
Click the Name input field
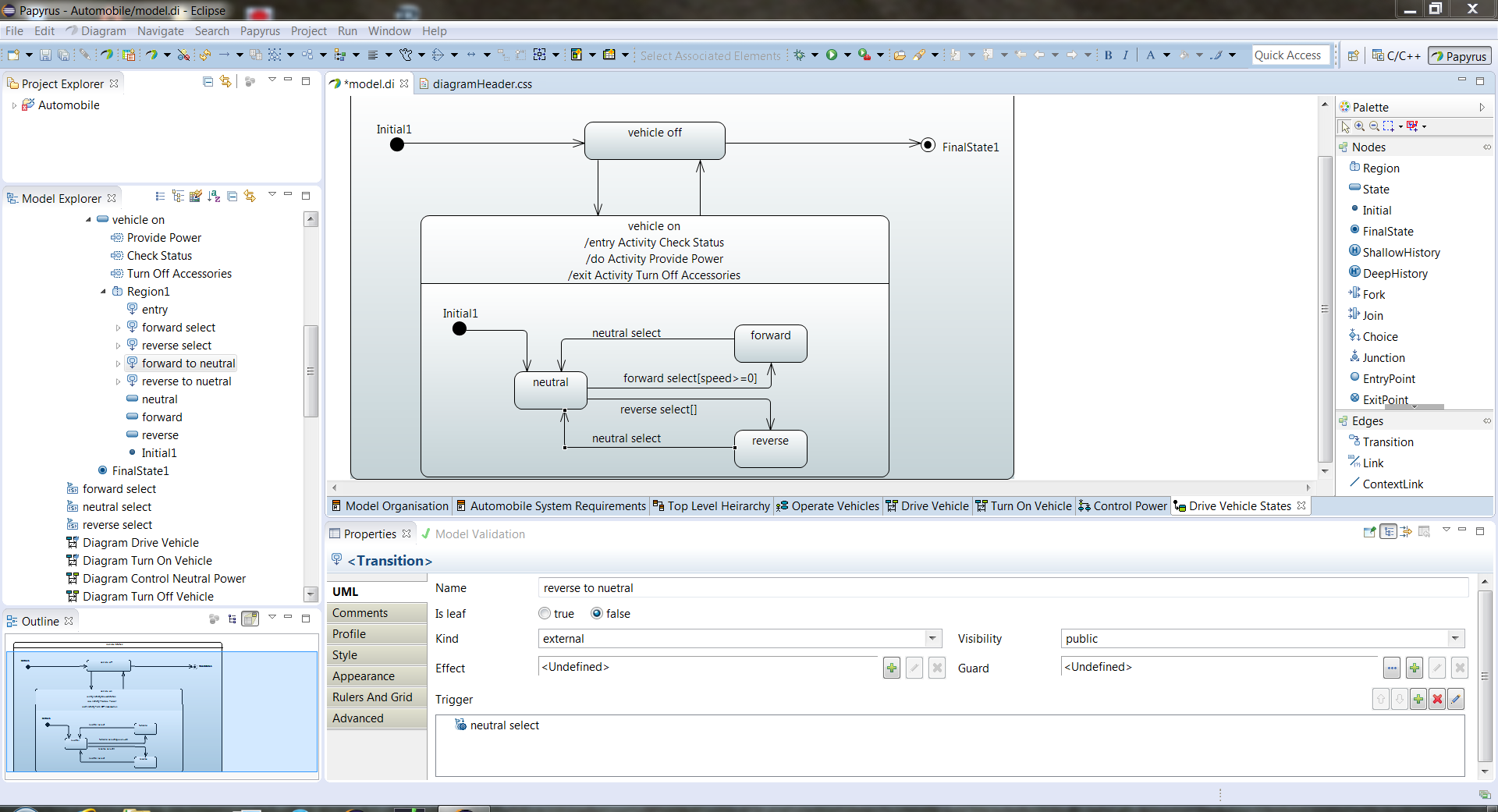(1003, 587)
